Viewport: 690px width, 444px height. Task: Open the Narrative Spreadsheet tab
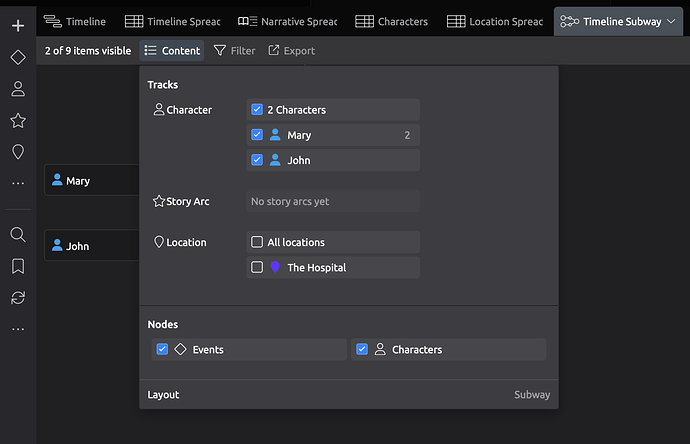(286, 21)
